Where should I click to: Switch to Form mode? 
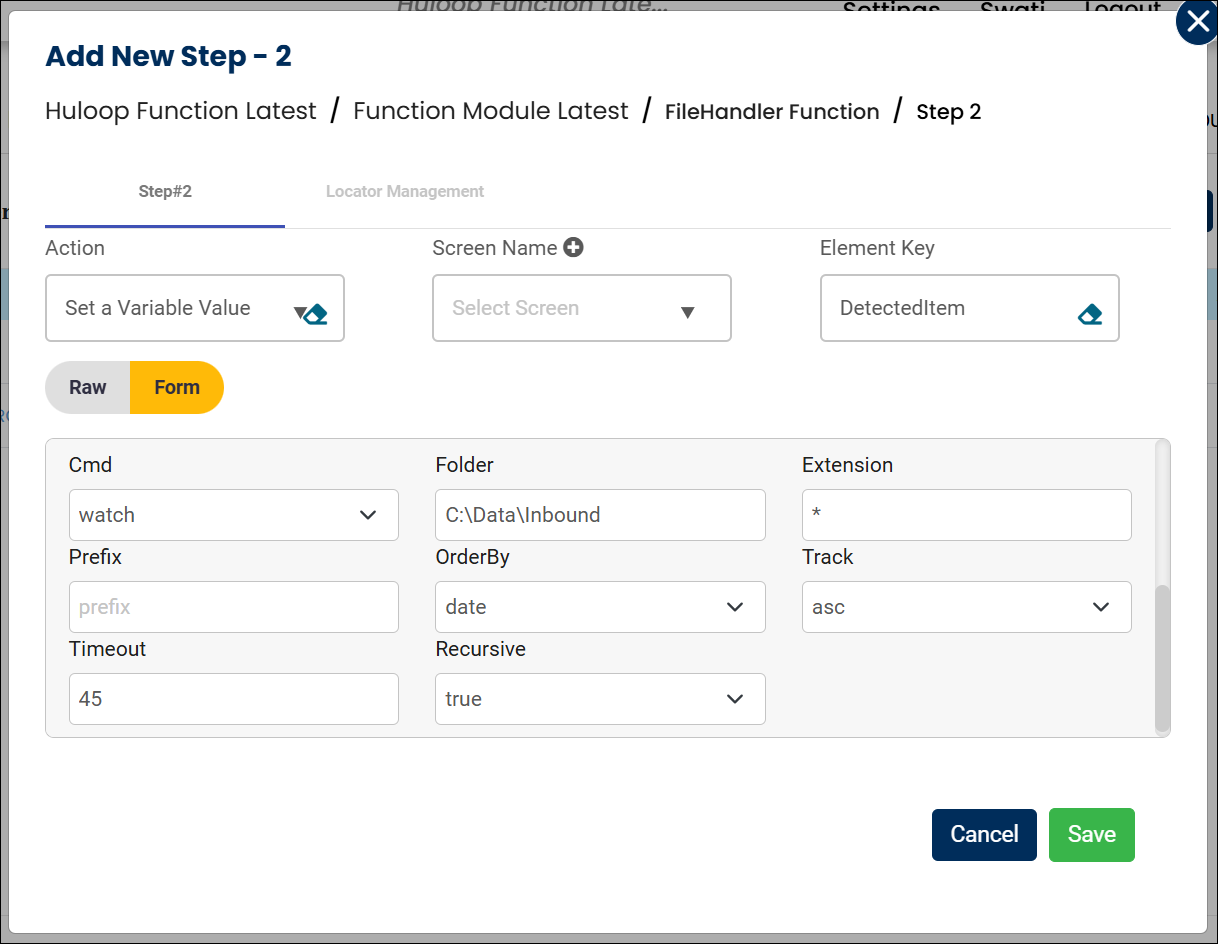[177, 387]
